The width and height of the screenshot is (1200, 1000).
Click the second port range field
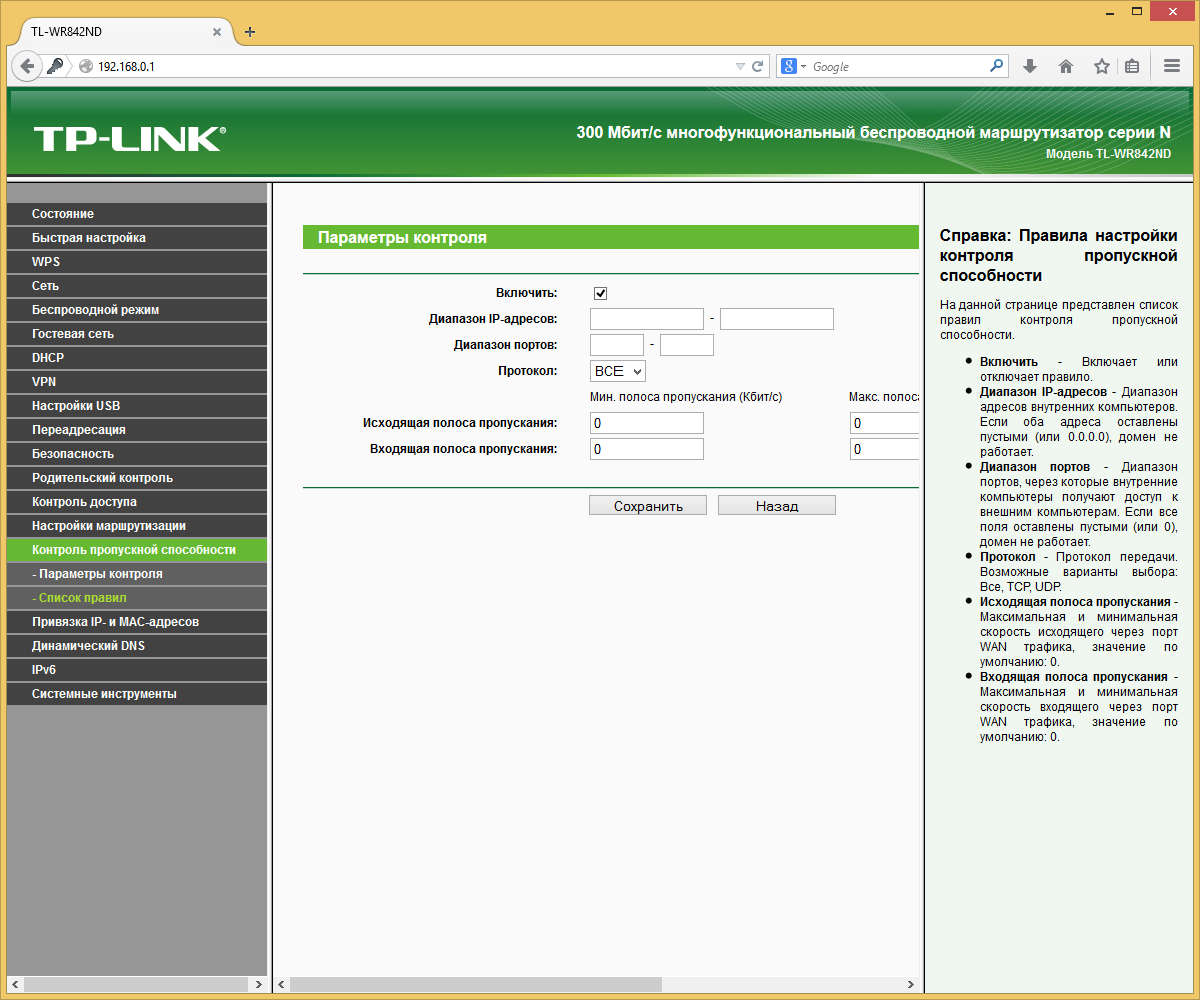[687, 345]
